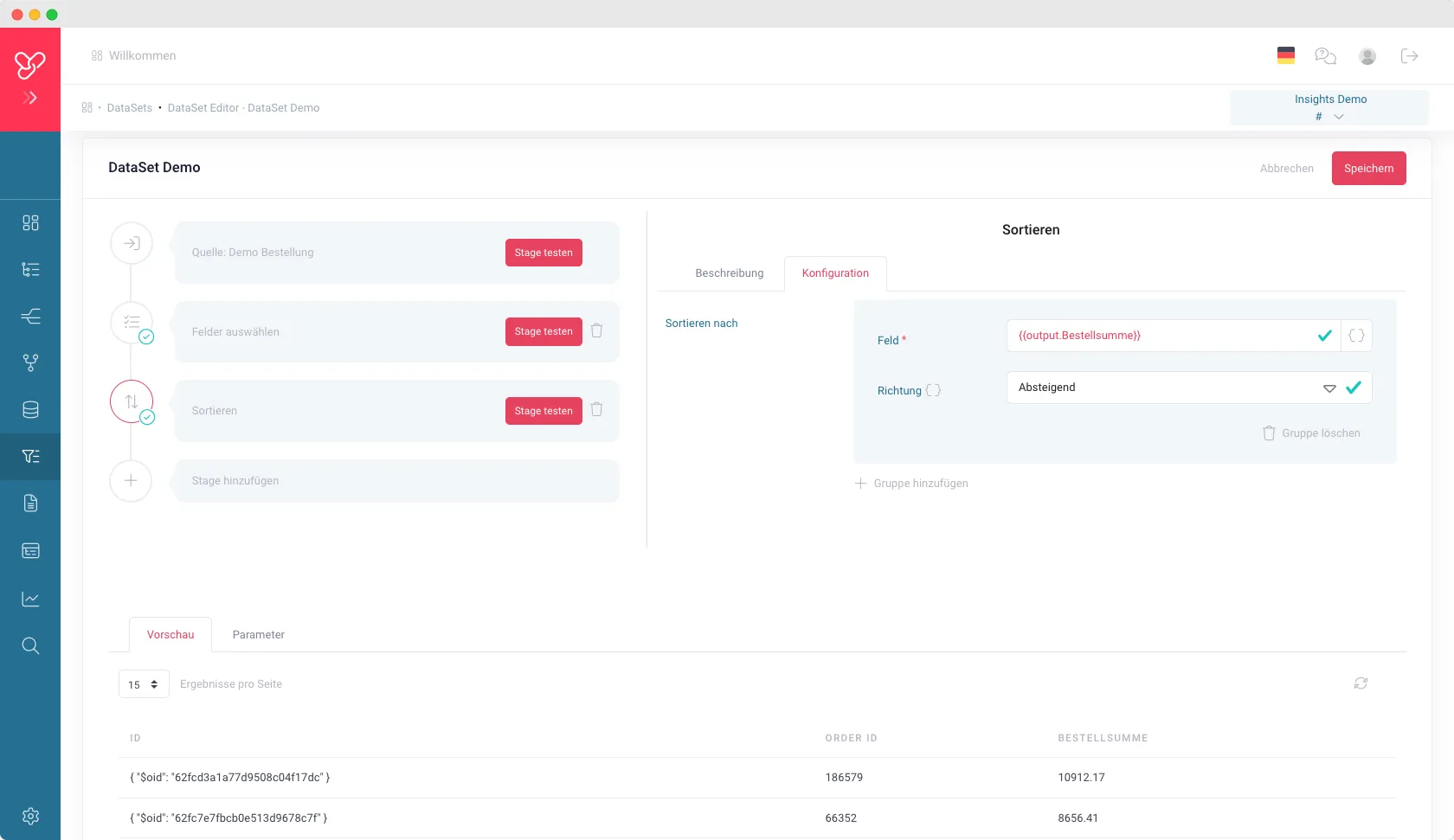The image size is (1454, 840).
Task: Select the Sortieren stage circle icon
Action: pos(132,401)
